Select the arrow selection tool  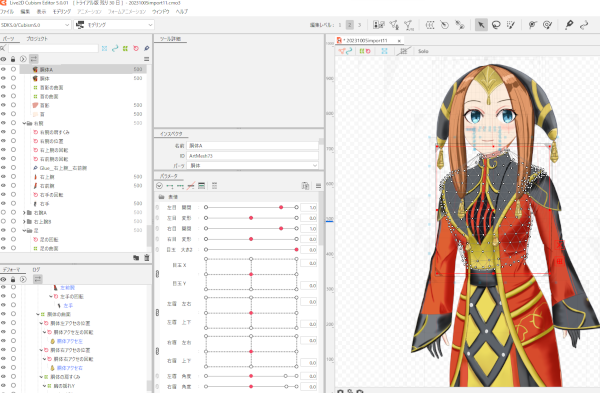(481, 25)
